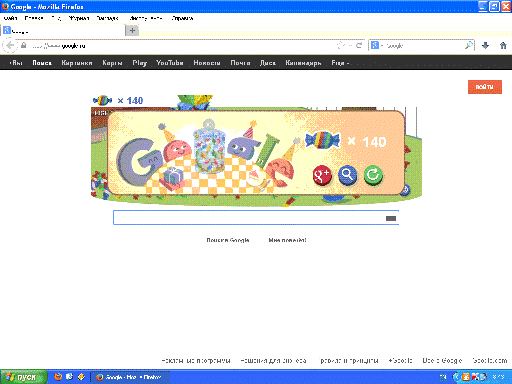Go to the home page via house icon

coord(503,46)
